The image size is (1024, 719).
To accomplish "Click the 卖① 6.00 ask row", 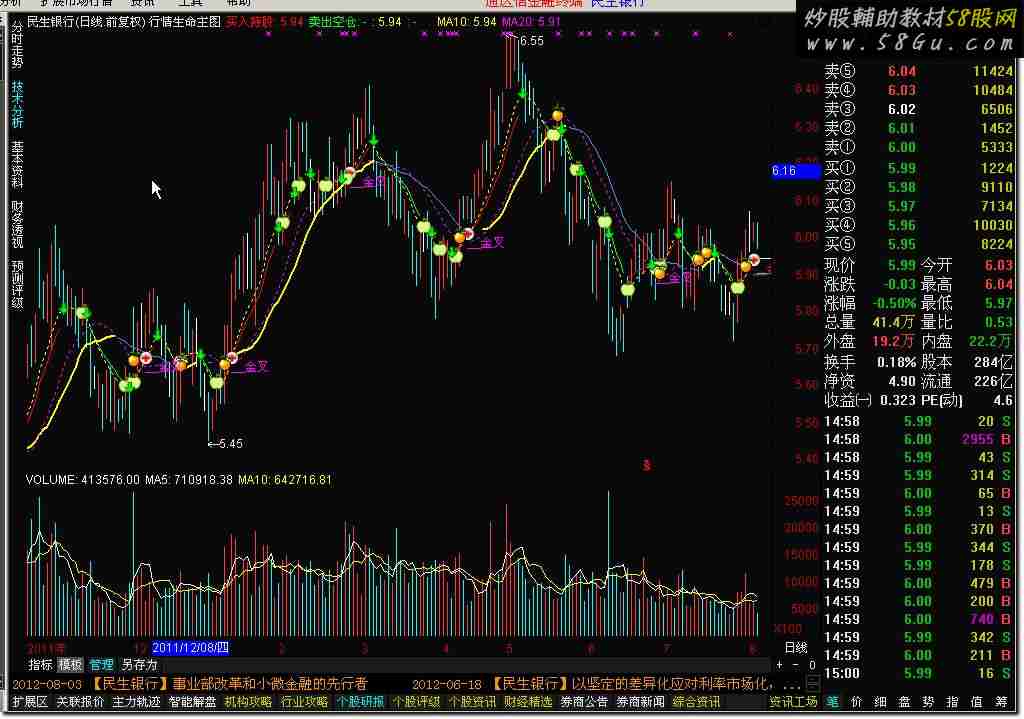I will [x=918, y=147].
